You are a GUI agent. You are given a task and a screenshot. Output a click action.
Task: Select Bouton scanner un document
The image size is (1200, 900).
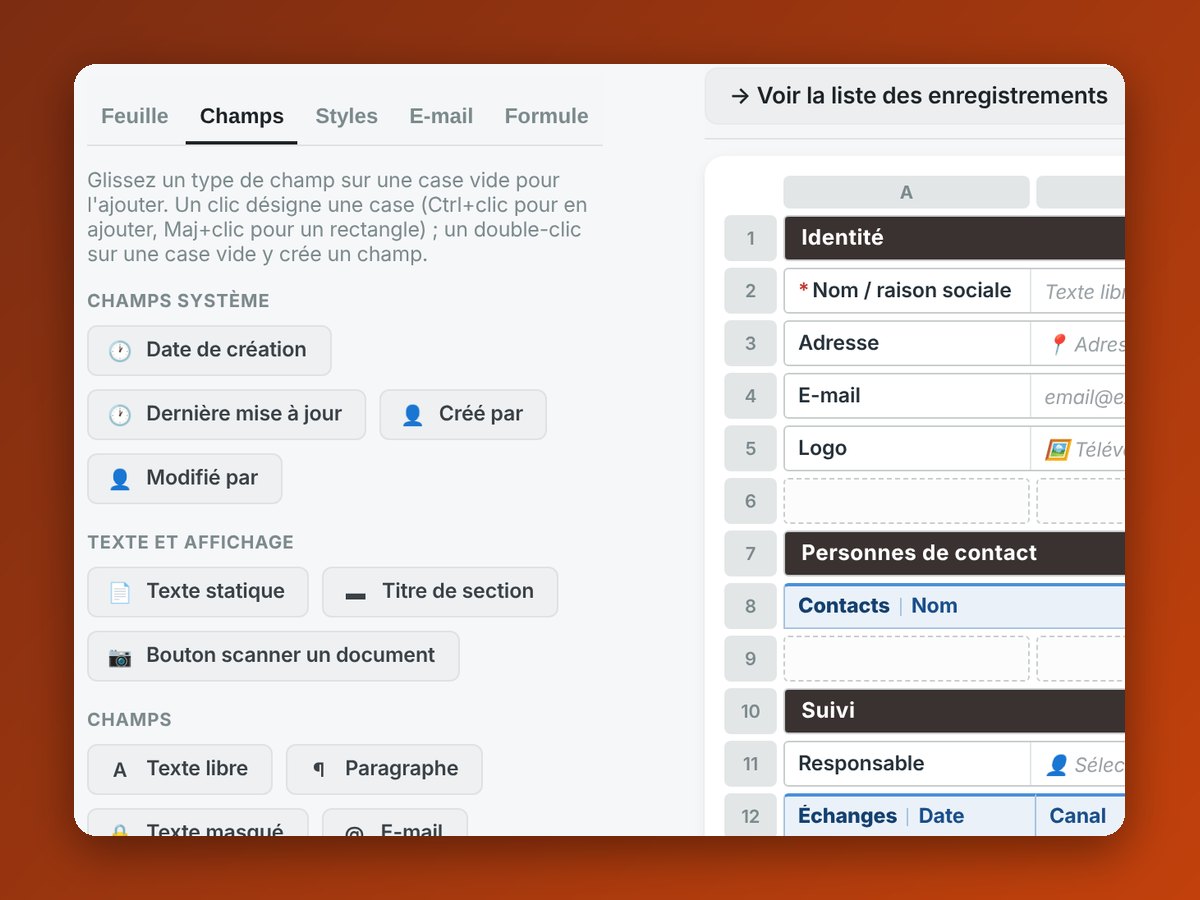(x=273, y=656)
